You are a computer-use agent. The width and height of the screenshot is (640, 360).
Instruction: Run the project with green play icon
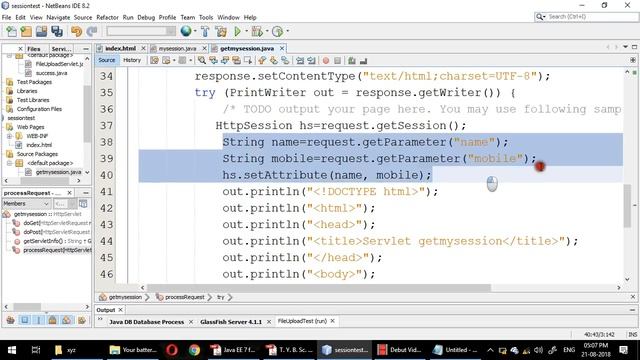[238, 31]
